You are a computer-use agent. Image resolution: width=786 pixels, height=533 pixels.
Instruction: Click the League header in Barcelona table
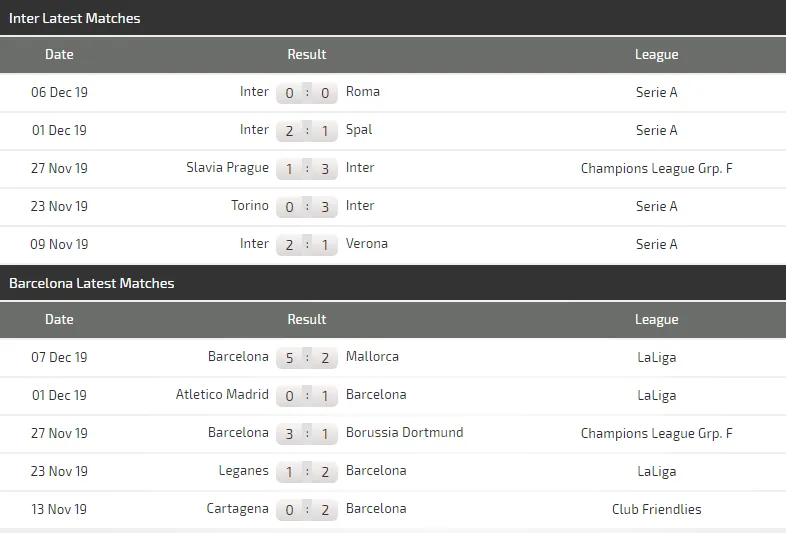tap(656, 320)
